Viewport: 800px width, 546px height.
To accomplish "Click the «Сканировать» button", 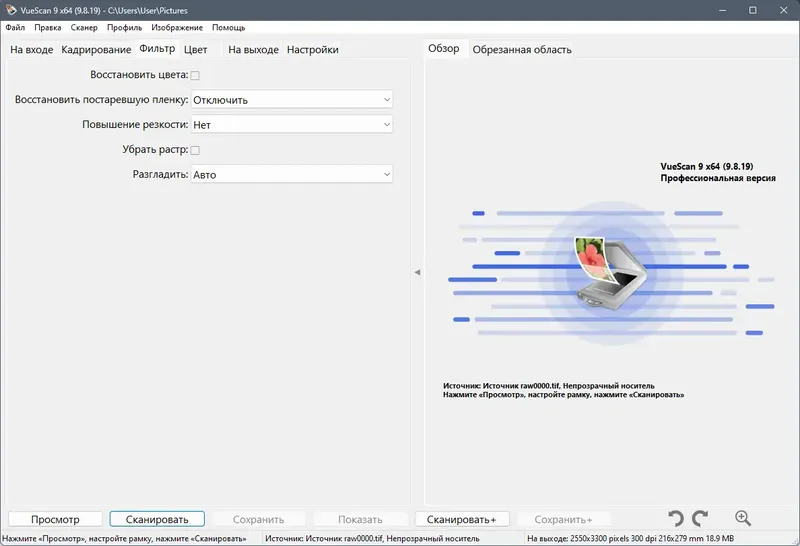I will (x=157, y=519).
